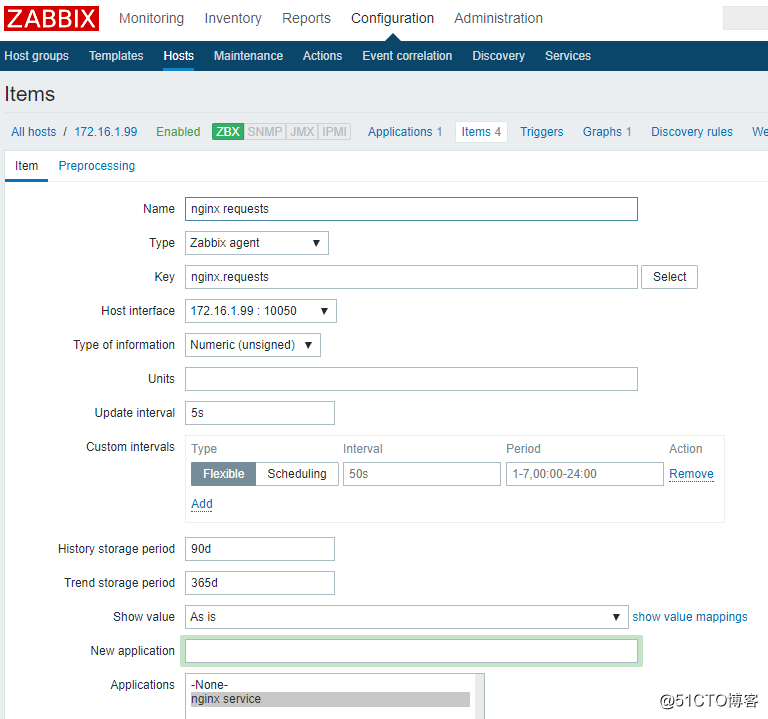Click the New application input field
The image size is (768, 719).
point(411,651)
